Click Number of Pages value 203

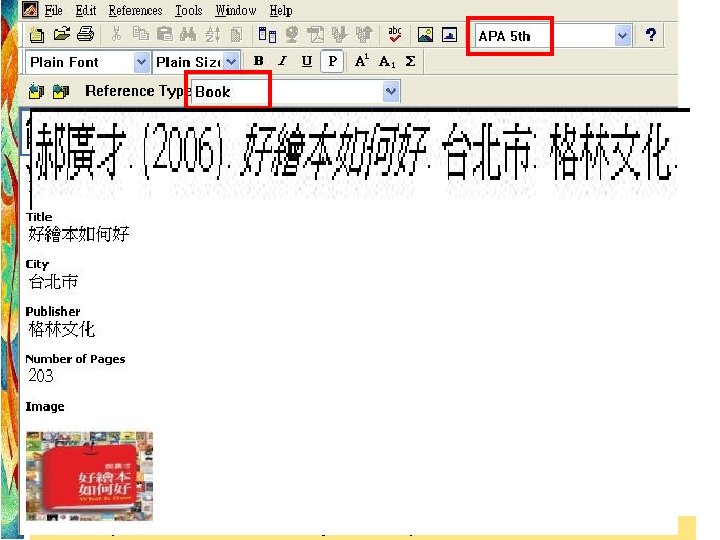pos(41,376)
